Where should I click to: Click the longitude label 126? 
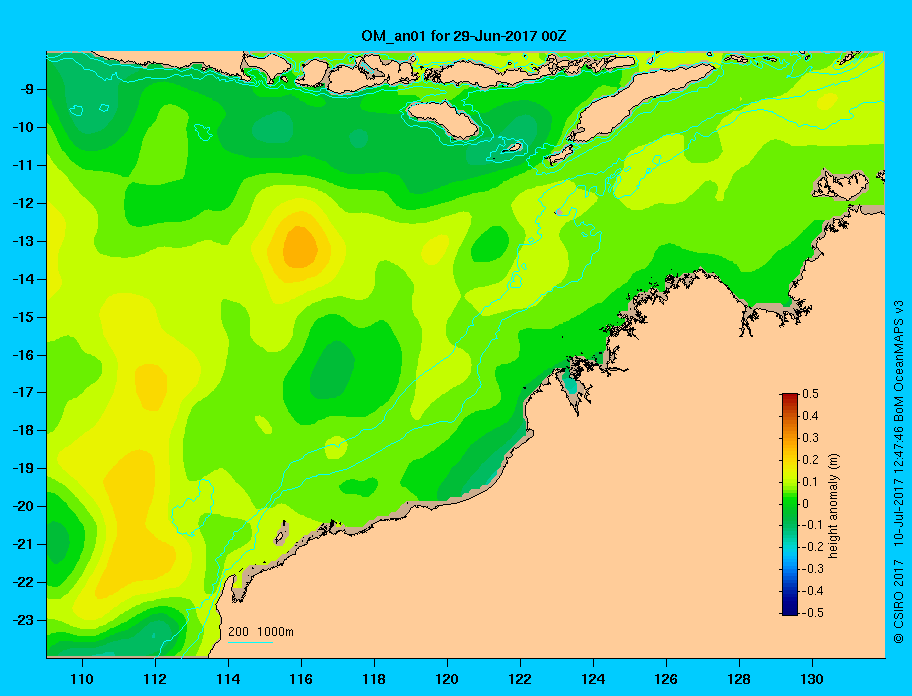[x=666, y=679]
